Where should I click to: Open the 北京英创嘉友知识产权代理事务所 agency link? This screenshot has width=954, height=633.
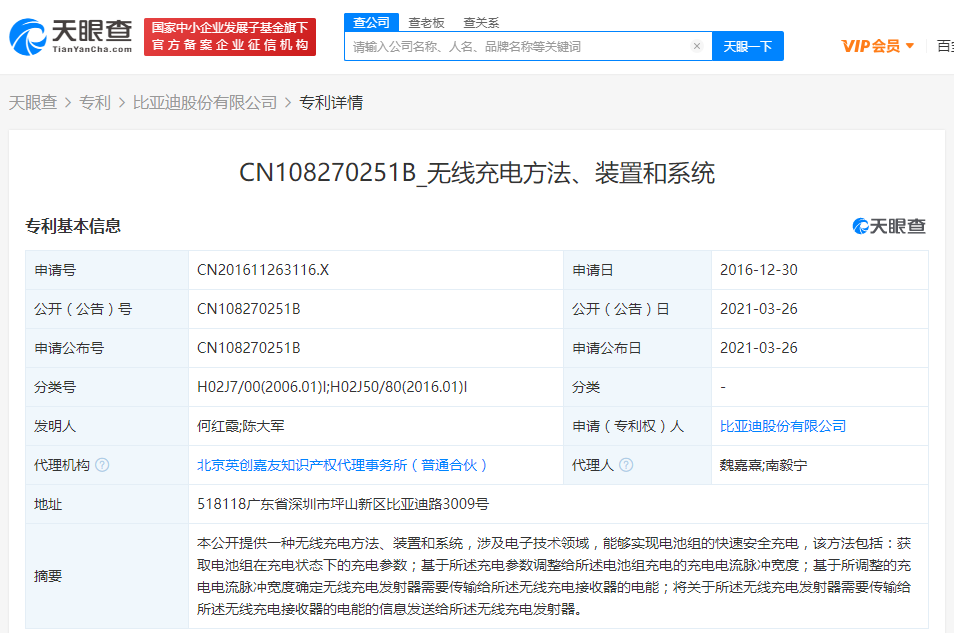coord(342,465)
